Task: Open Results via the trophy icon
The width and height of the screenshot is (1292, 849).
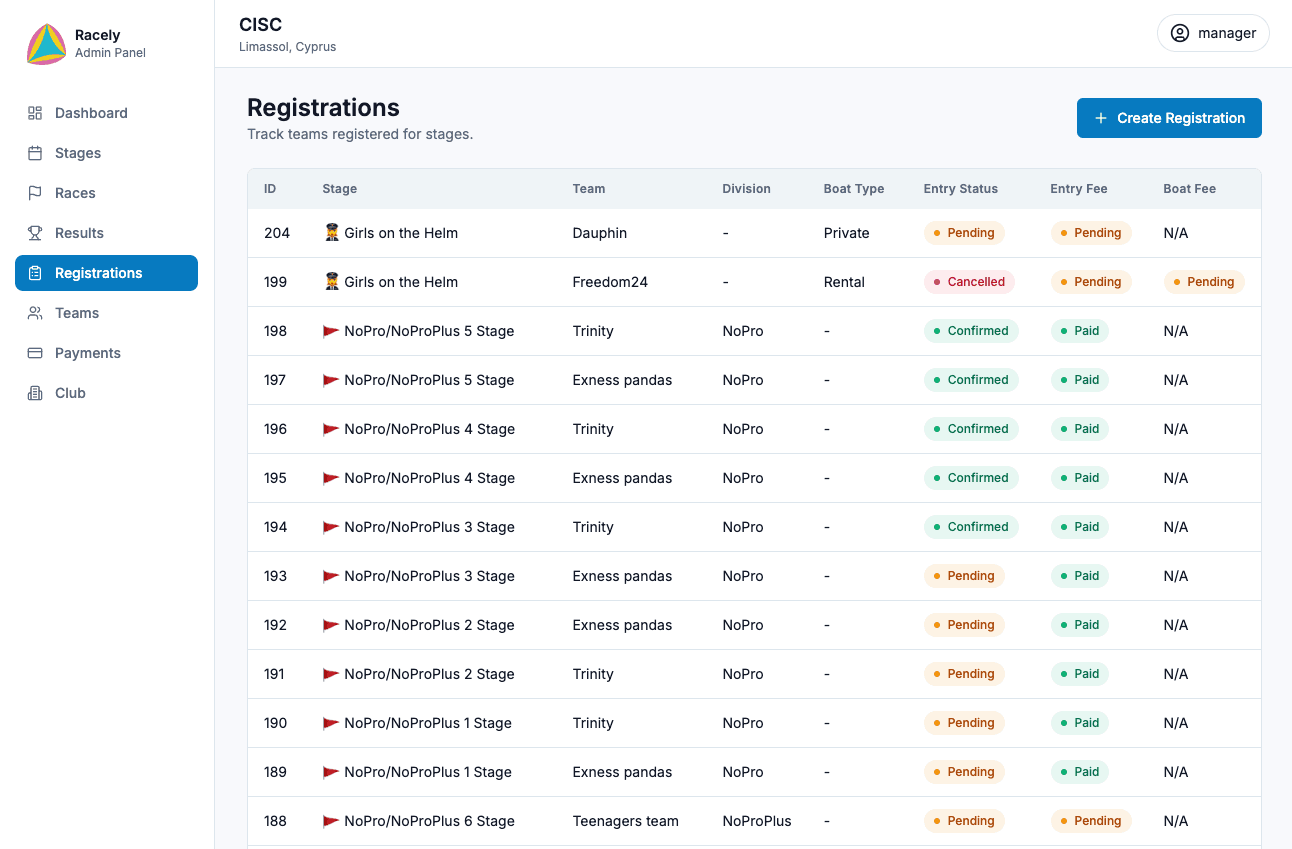Action: pos(36,233)
